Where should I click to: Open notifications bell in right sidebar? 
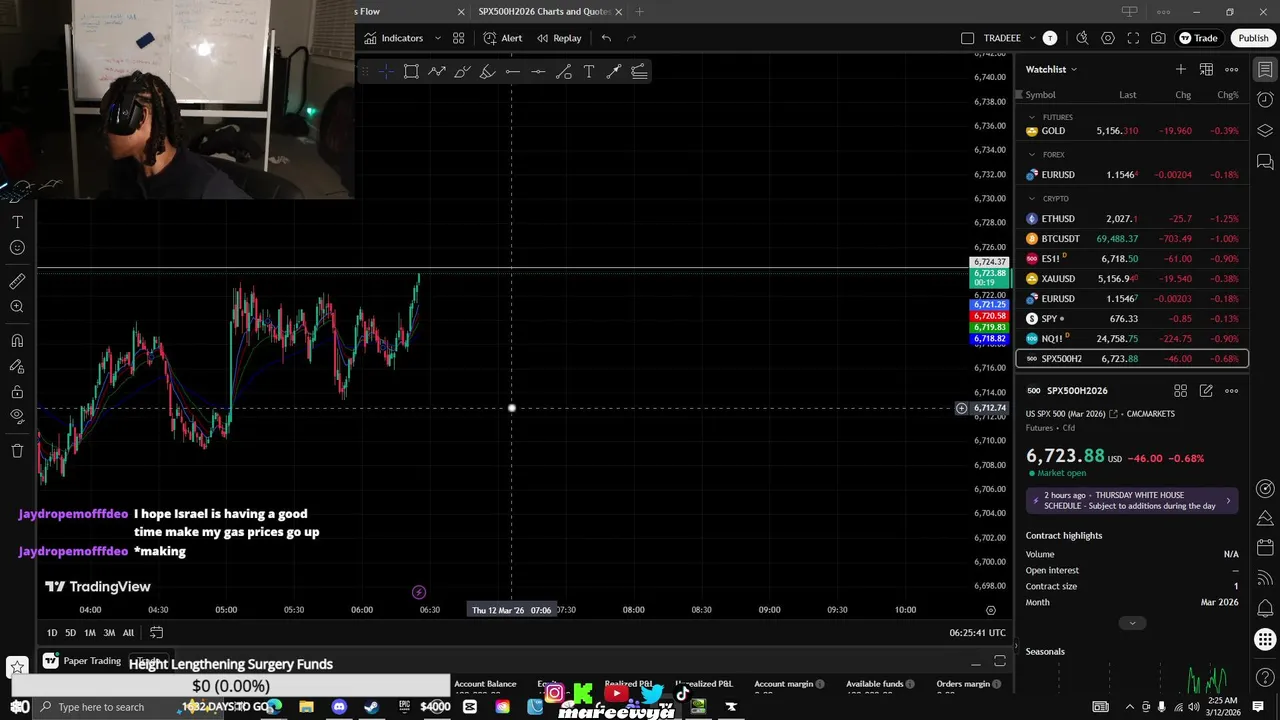1265,608
